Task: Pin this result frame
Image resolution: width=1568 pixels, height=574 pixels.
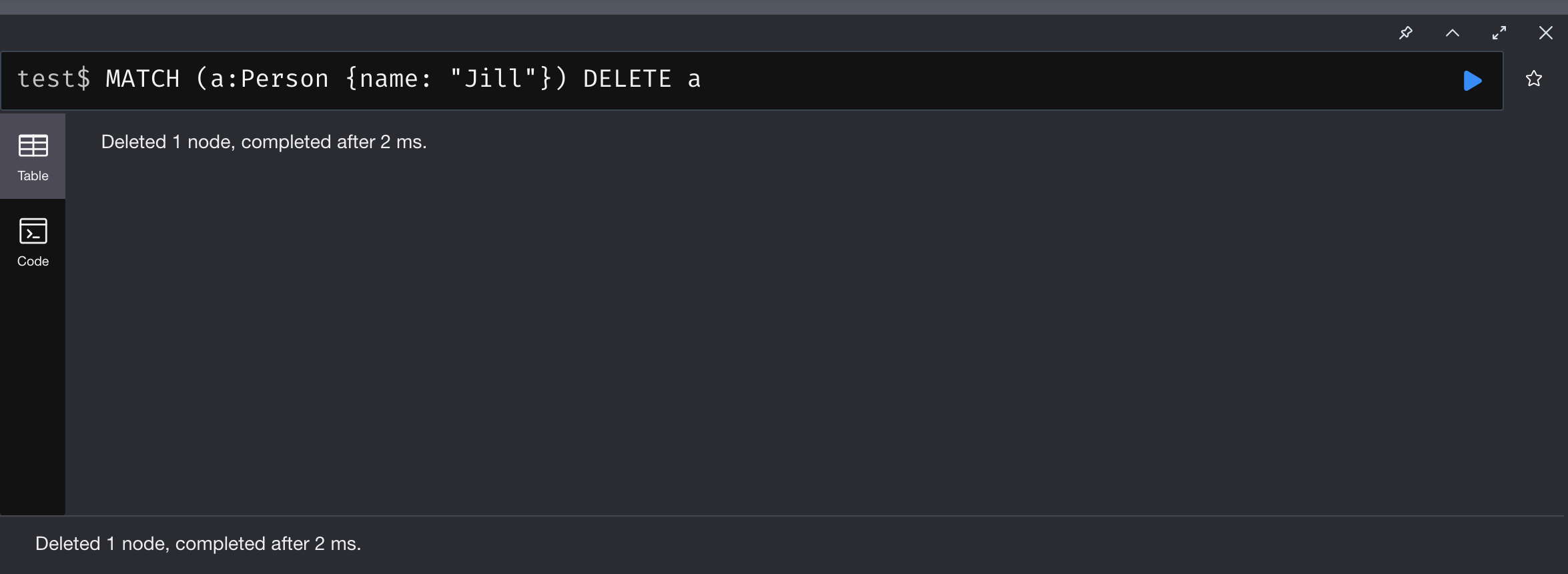Action: [1406, 33]
